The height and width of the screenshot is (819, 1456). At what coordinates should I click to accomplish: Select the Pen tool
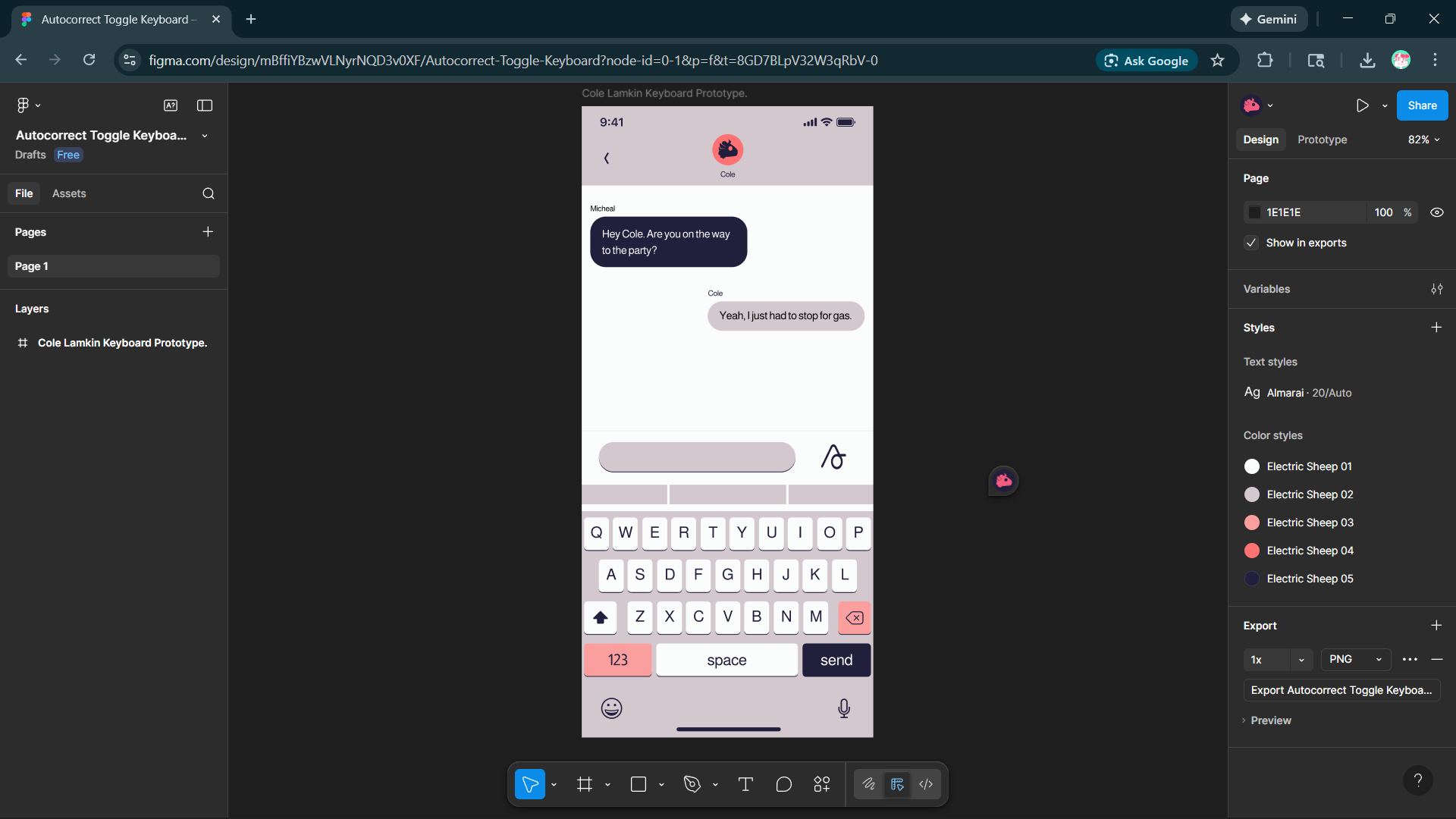point(692,784)
